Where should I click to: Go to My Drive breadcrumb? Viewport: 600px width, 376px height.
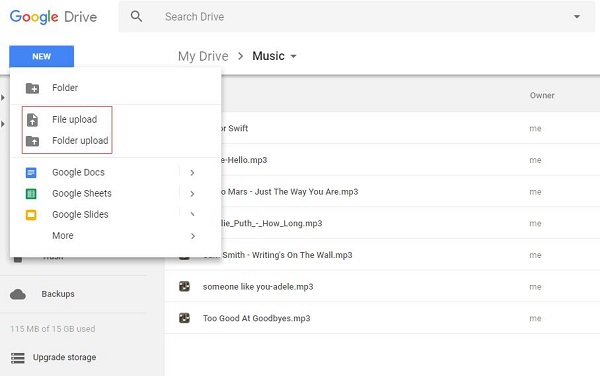(203, 56)
